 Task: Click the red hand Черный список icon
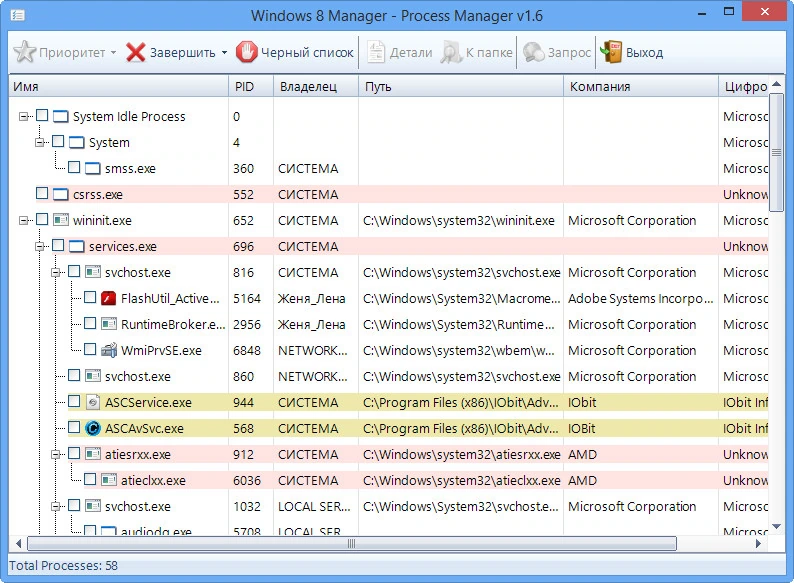[247, 52]
